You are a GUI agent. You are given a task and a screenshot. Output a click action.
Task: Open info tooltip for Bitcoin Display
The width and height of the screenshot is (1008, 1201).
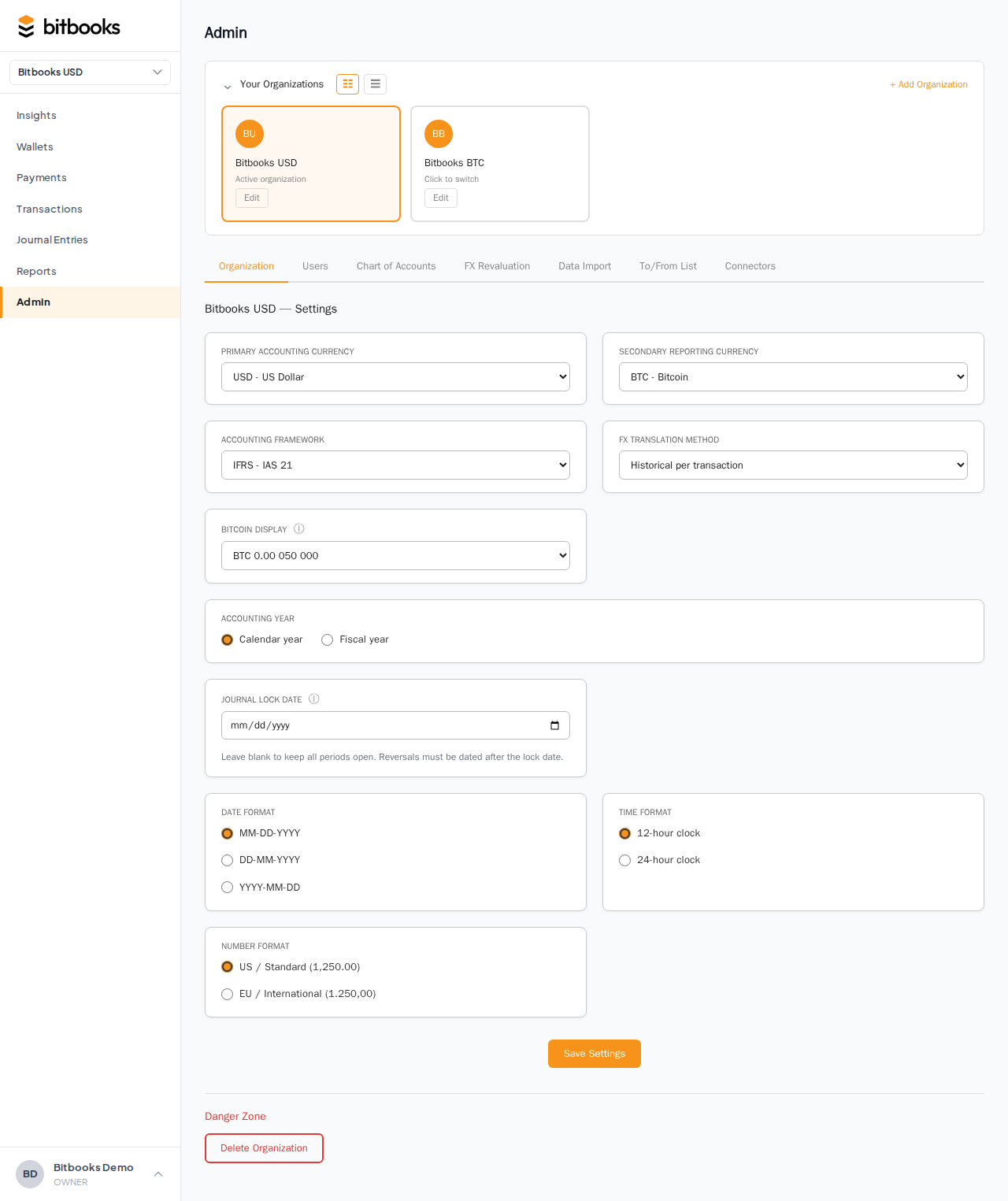[x=299, y=529]
